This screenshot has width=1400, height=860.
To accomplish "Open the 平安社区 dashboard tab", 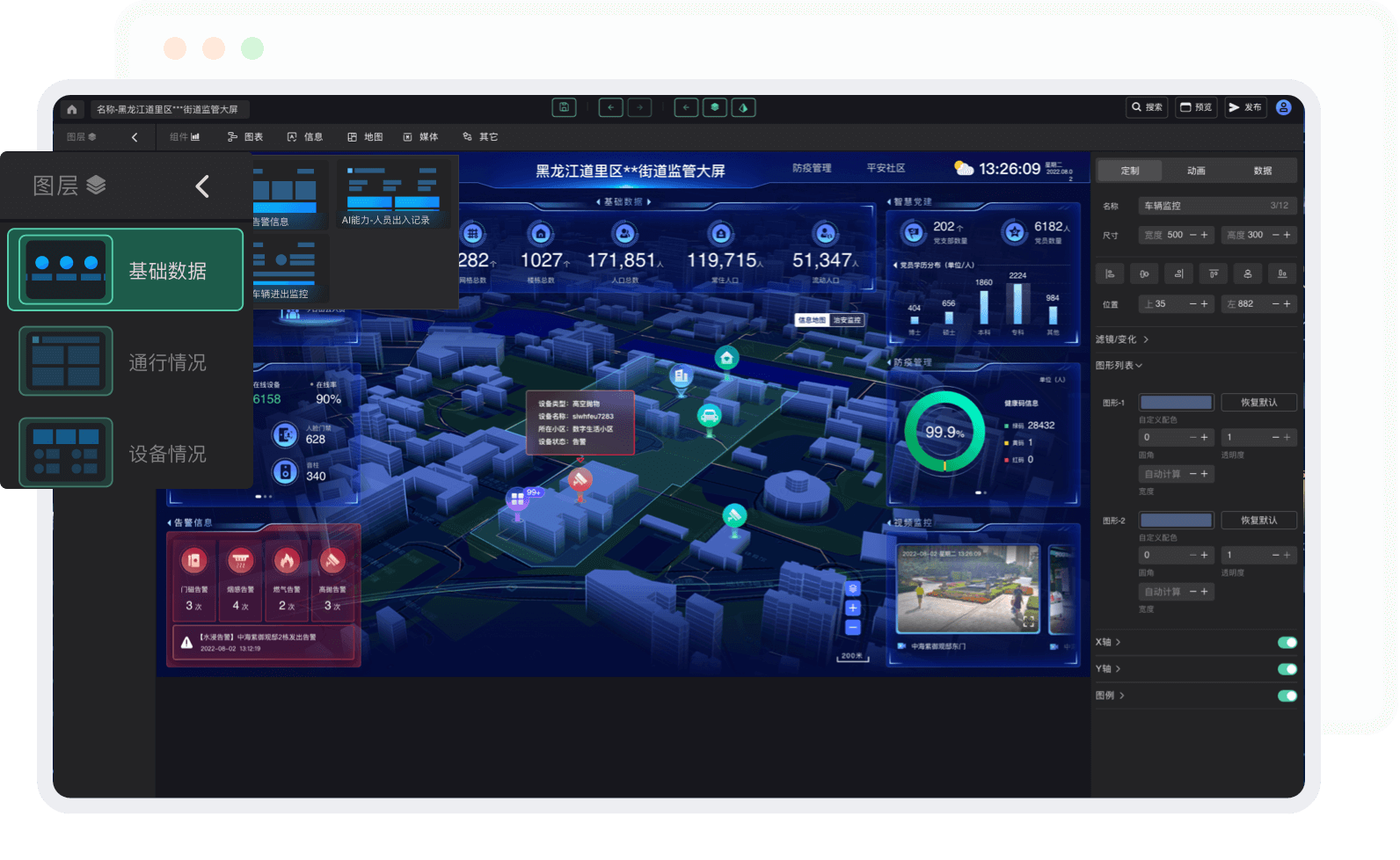I will pos(886,168).
